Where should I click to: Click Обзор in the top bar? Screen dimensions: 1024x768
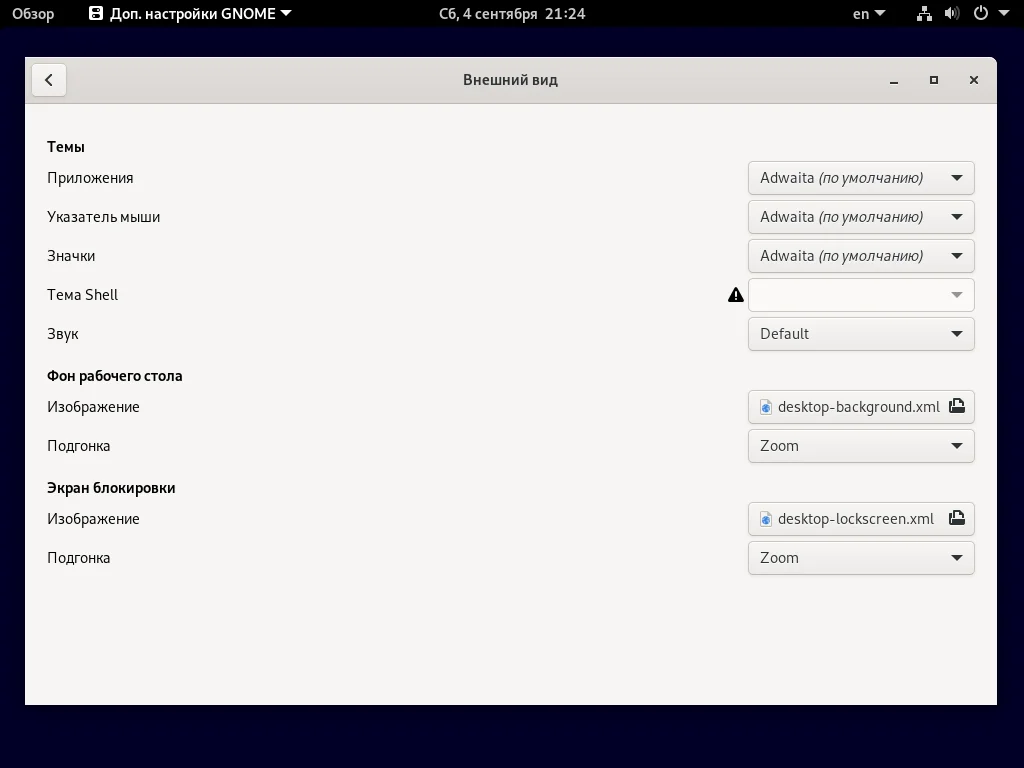[x=35, y=14]
